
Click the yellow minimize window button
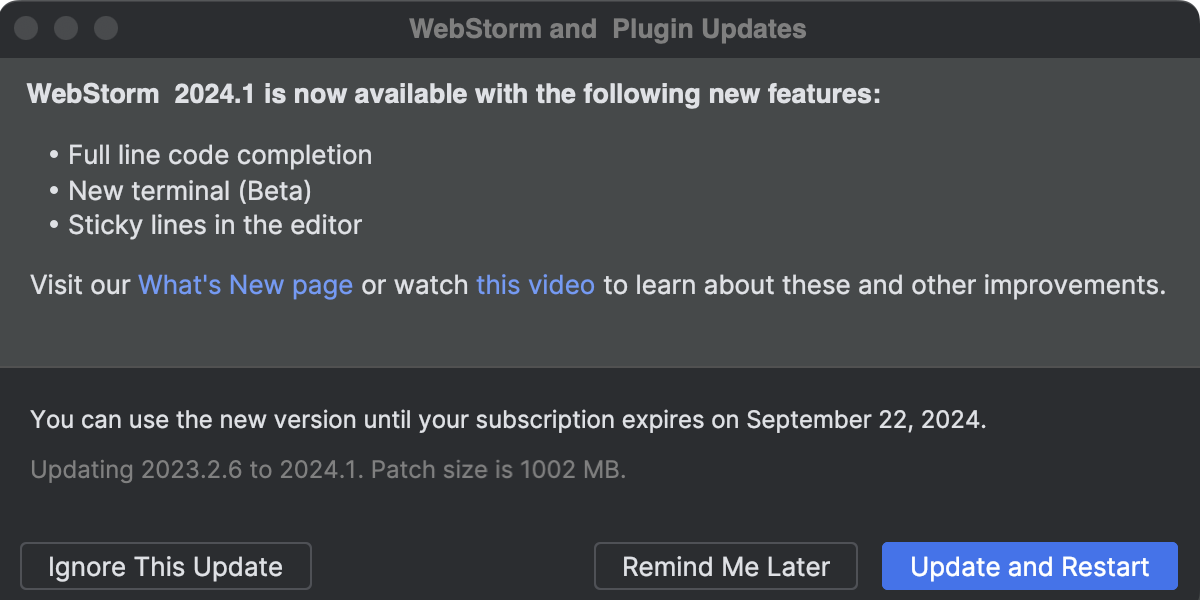[66, 29]
